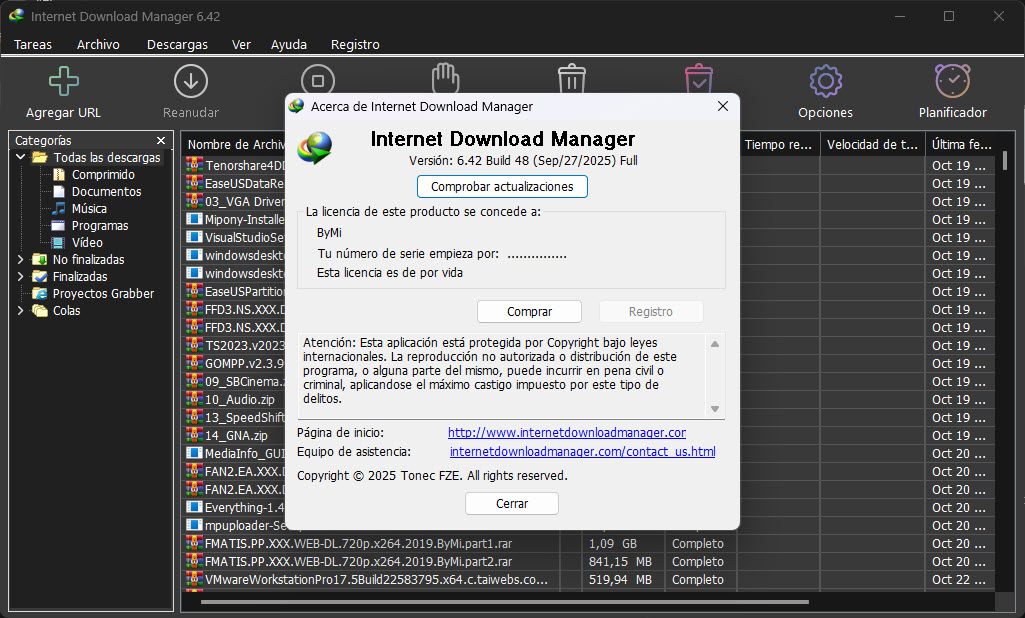Click the VisualStudioSe file icon
The height and width of the screenshot is (618, 1025).
(194, 237)
